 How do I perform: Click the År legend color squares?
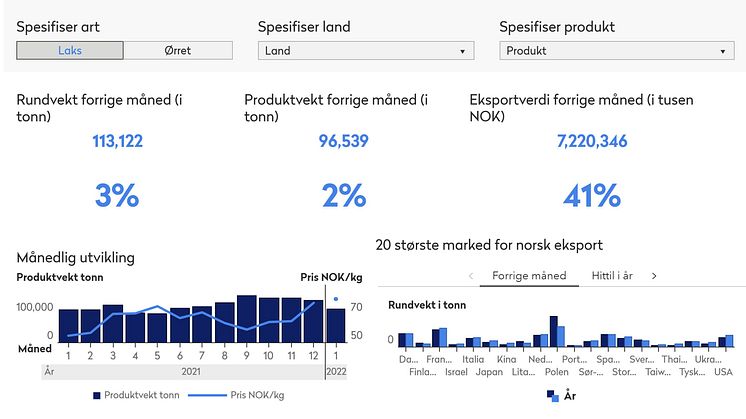click(553, 396)
